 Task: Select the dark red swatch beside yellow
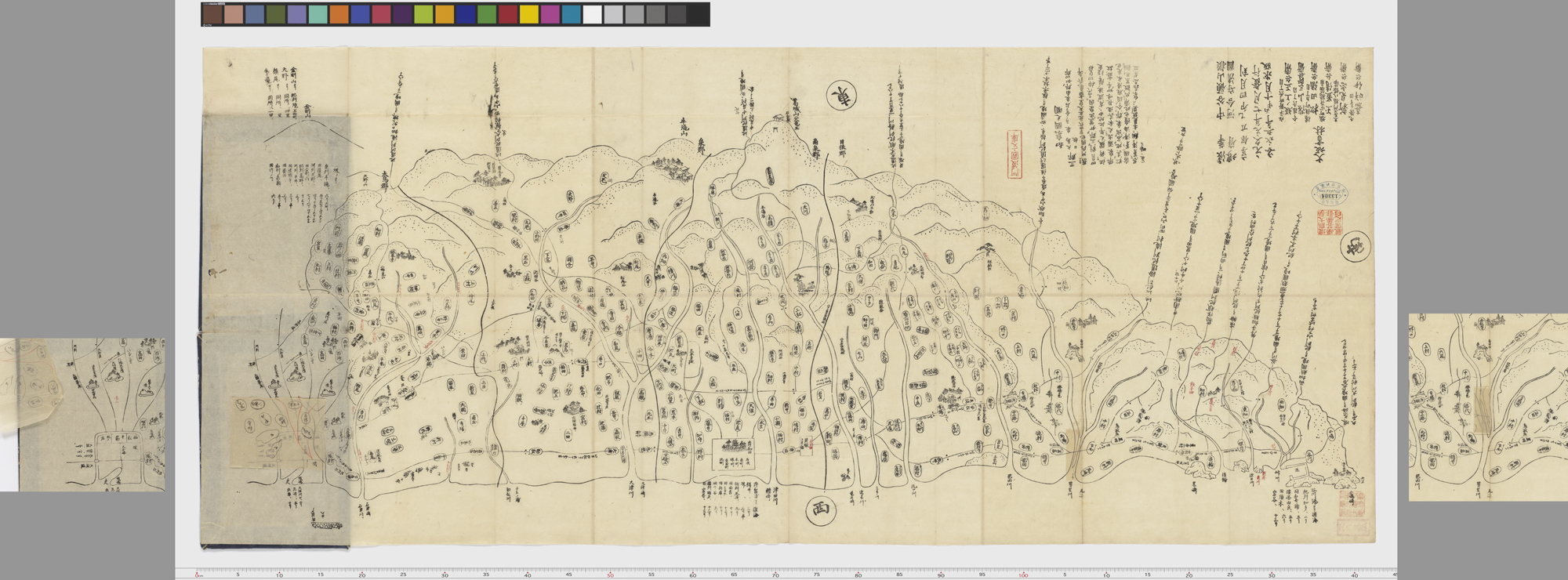tap(509, 14)
